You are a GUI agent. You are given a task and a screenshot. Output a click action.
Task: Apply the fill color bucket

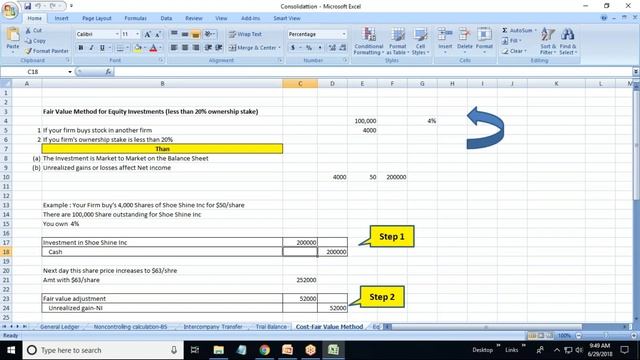tap(138, 48)
